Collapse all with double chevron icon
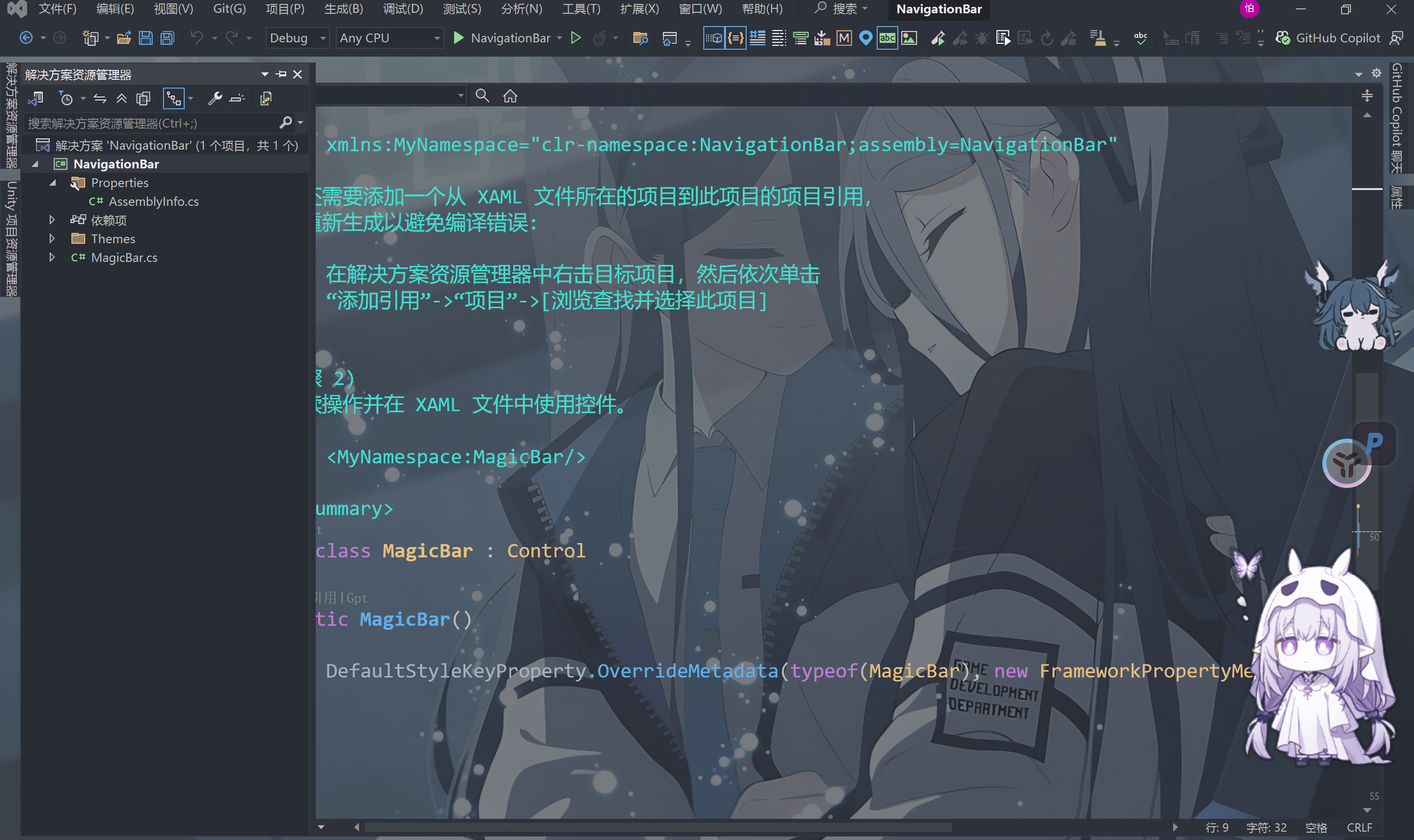The width and height of the screenshot is (1414, 840). (x=122, y=99)
